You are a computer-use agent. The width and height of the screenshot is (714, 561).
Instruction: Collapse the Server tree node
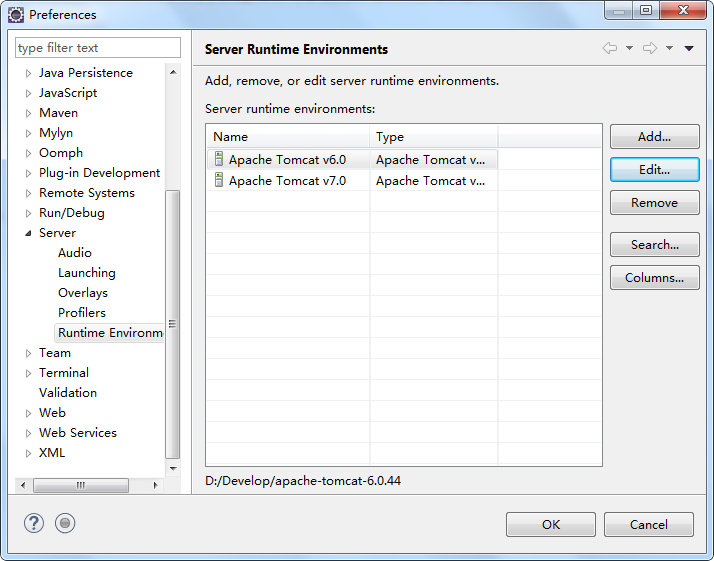(28, 233)
